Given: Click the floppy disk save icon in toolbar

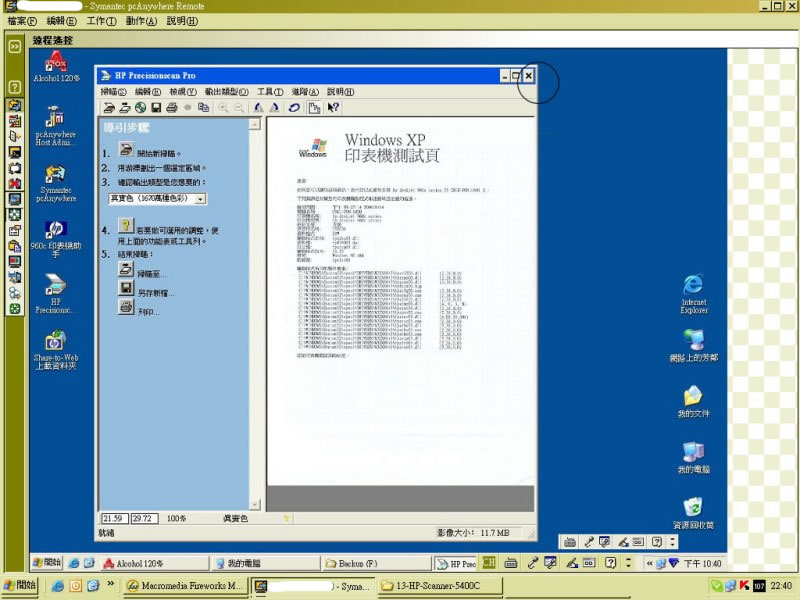Looking at the screenshot, I should tap(156, 108).
